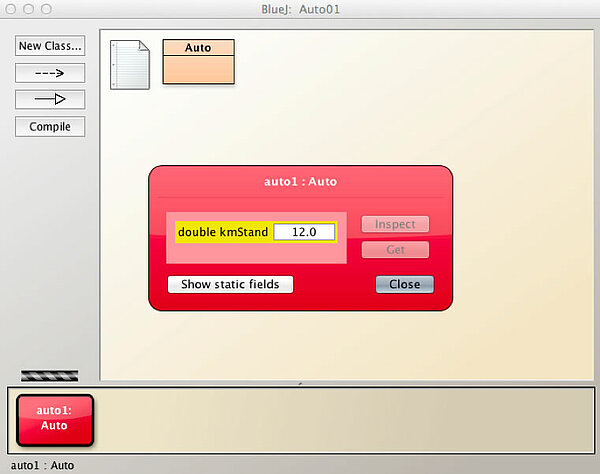Click the red window close button

(x=11, y=8)
